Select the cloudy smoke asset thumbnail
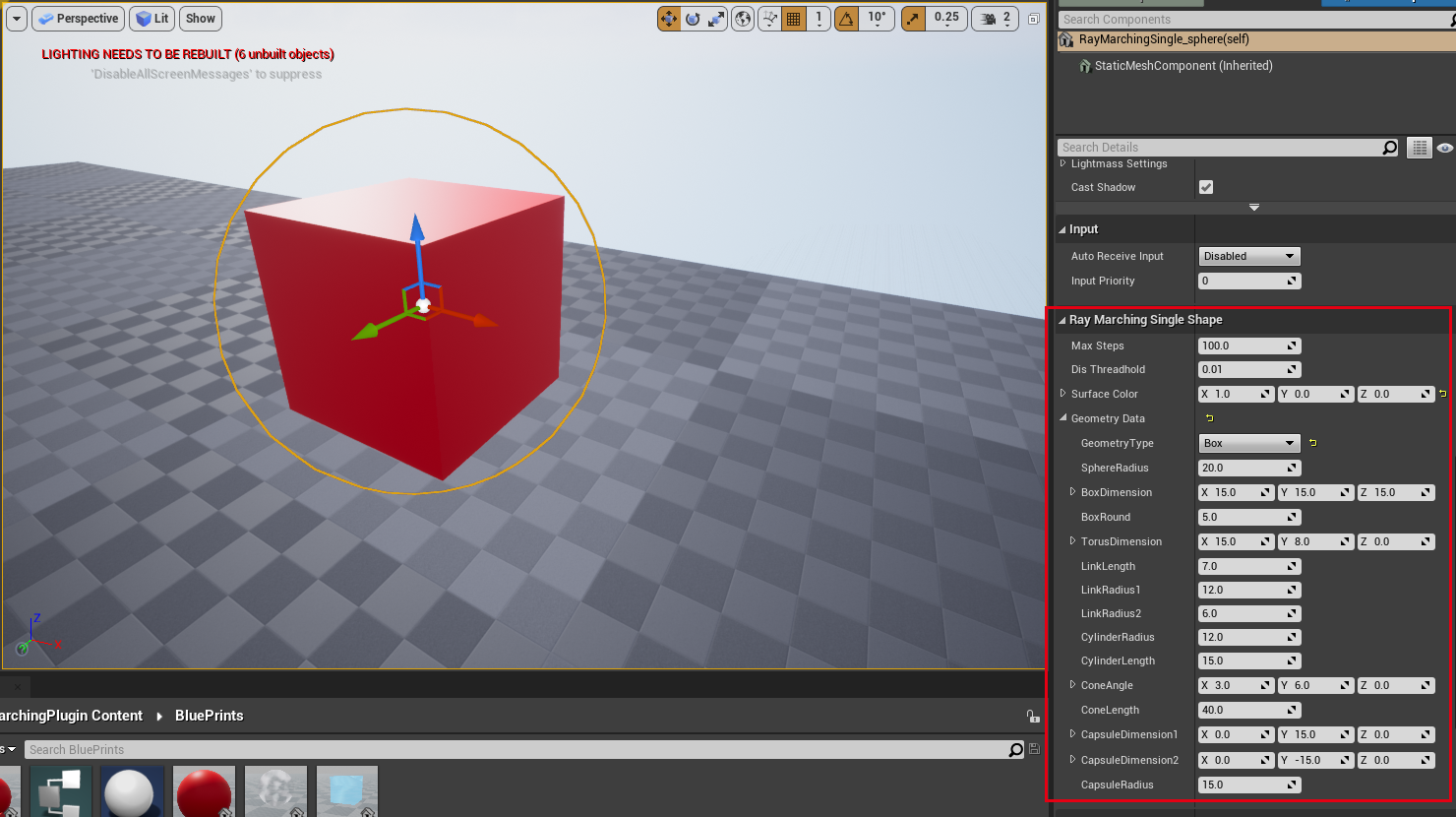Viewport: 1456px width, 817px height. point(275,791)
